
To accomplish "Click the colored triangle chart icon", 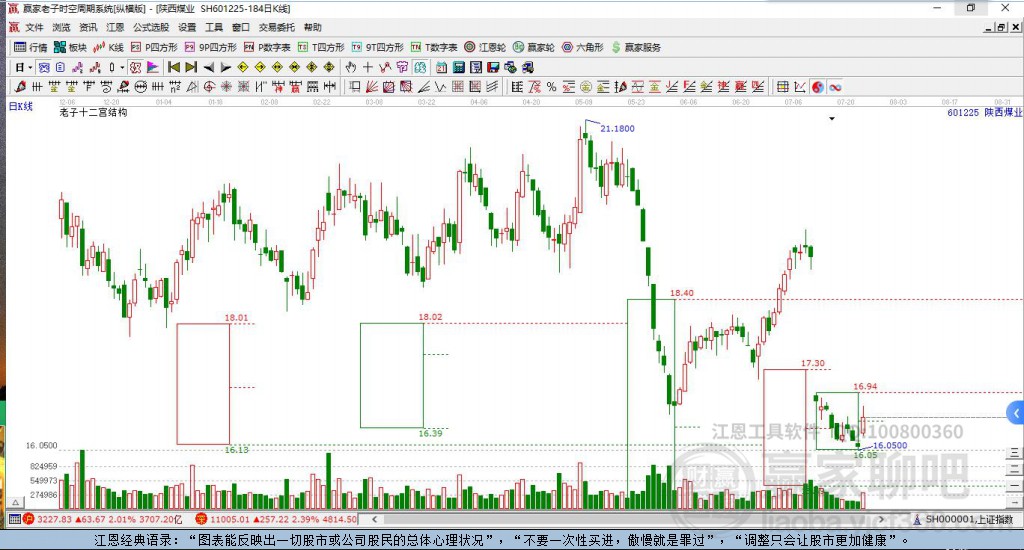I will point(153,67).
